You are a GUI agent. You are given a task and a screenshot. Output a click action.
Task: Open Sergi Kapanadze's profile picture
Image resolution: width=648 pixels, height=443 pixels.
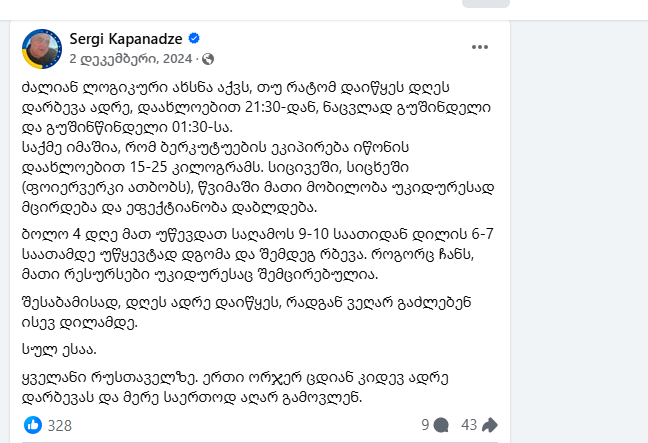pyautogui.click(x=41, y=47)
